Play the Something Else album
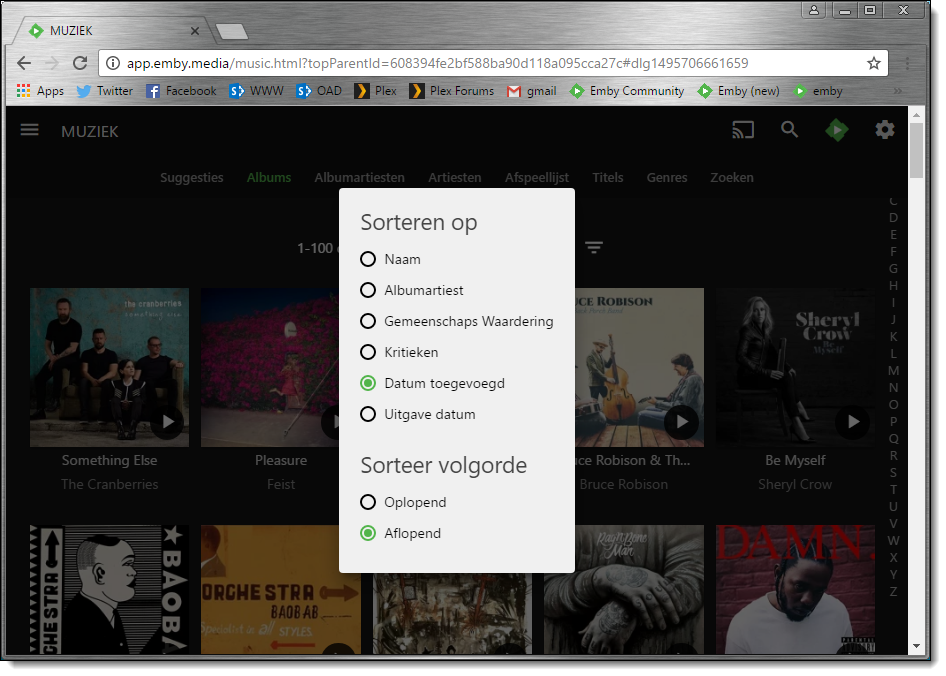The height and width of the screenshot is (676, 946). pyautogui.click(x=168, y=421)
